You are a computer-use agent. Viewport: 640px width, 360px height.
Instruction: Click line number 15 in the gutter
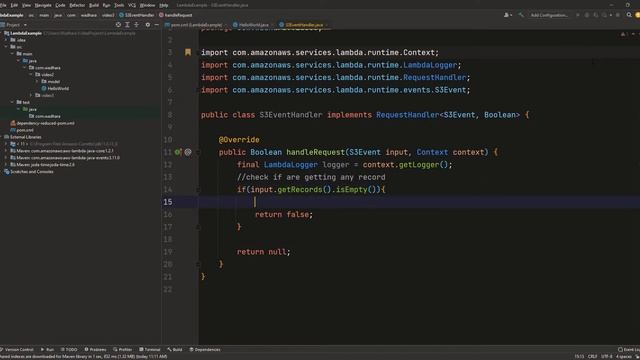168,202
